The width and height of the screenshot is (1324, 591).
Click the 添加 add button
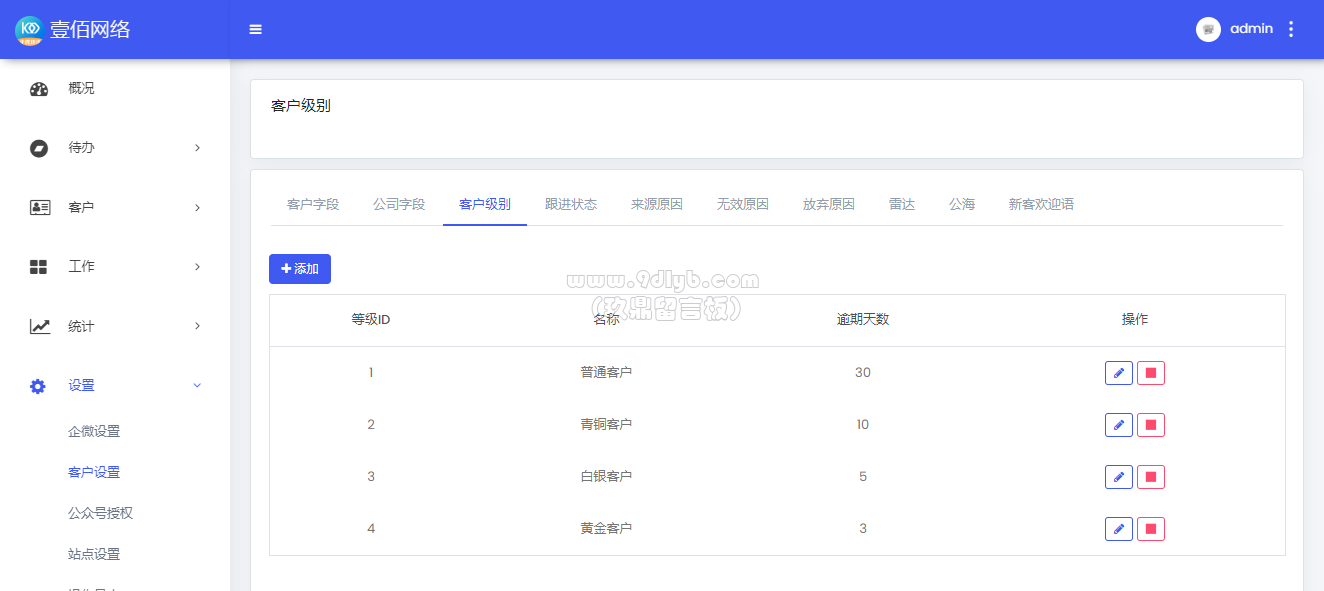(x=300, y=269)
